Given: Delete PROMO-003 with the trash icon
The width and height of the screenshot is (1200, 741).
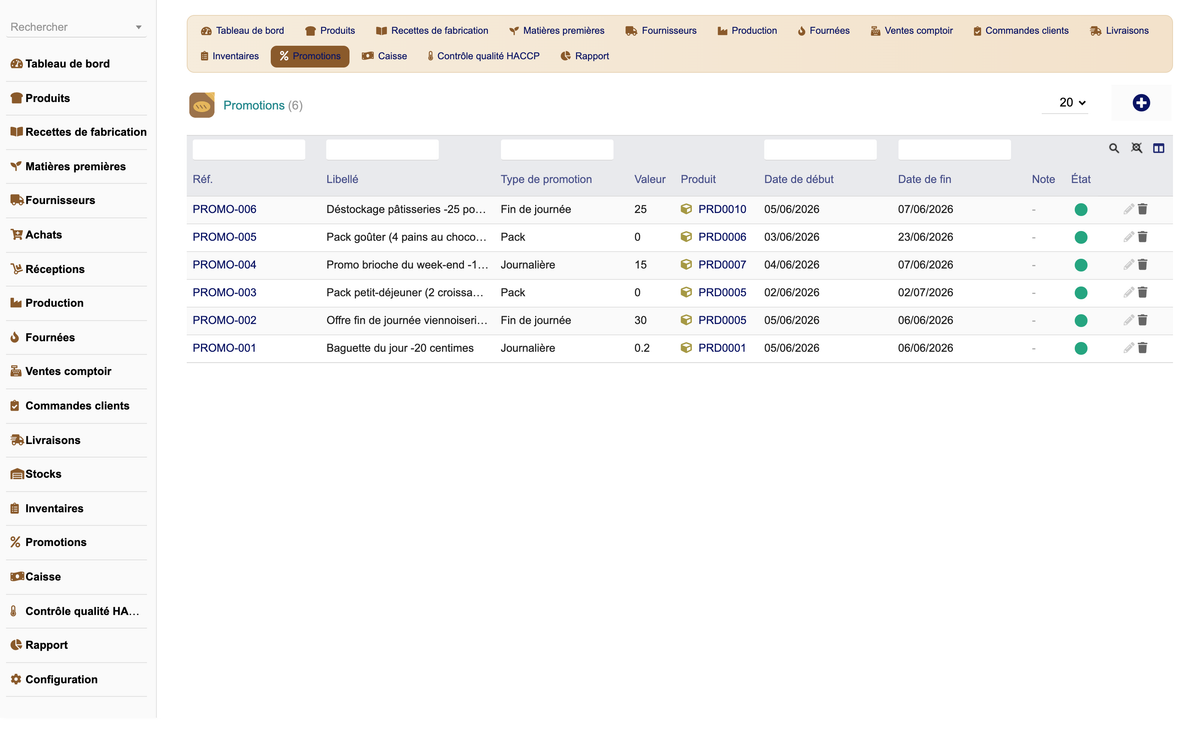Looking at the screenshot, I should [x=1143, y=293].
